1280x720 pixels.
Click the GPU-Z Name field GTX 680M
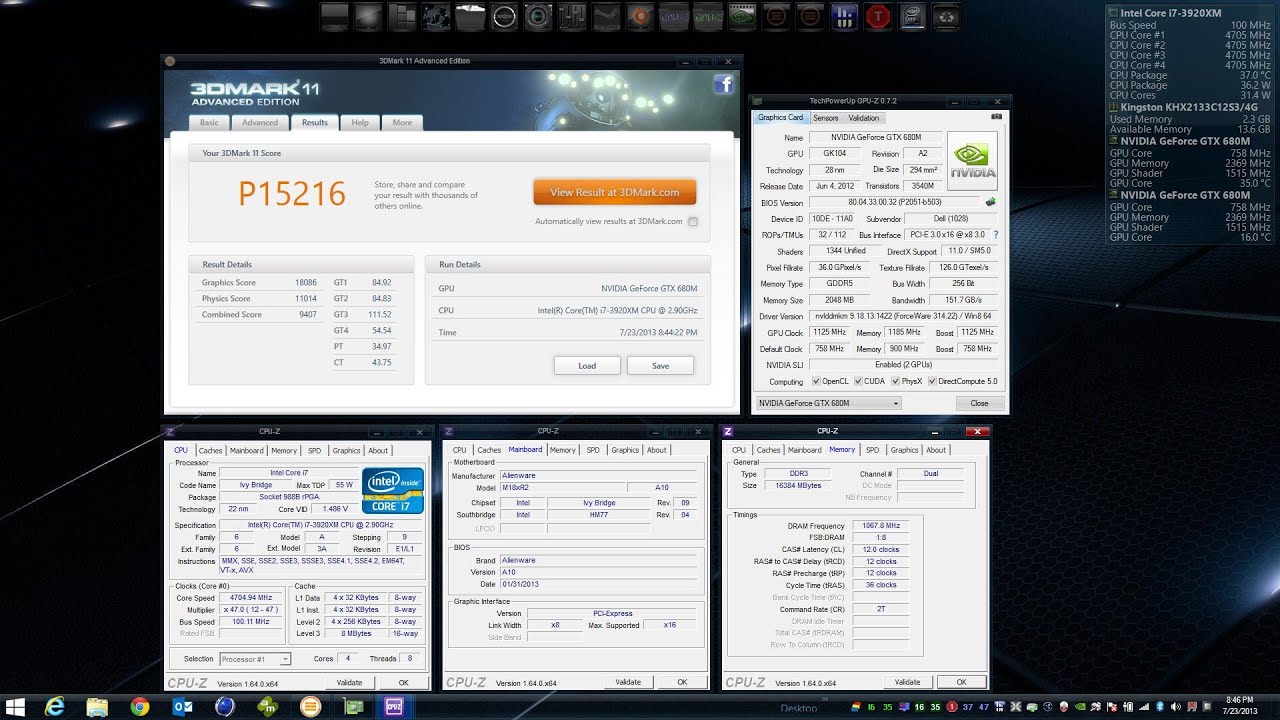pyautogui.click(x=874, y=137)
